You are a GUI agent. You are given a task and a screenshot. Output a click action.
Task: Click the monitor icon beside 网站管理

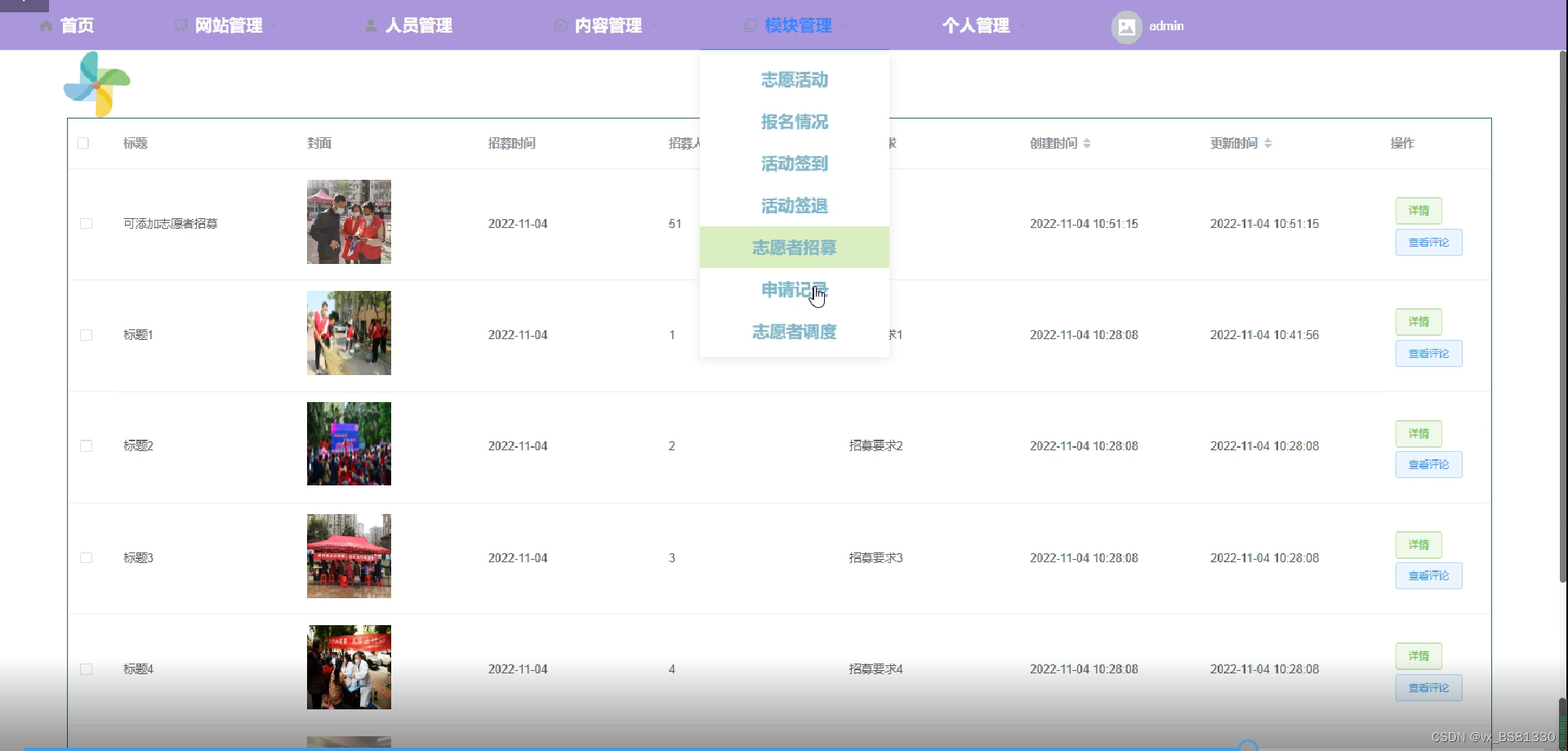[180, 26]
